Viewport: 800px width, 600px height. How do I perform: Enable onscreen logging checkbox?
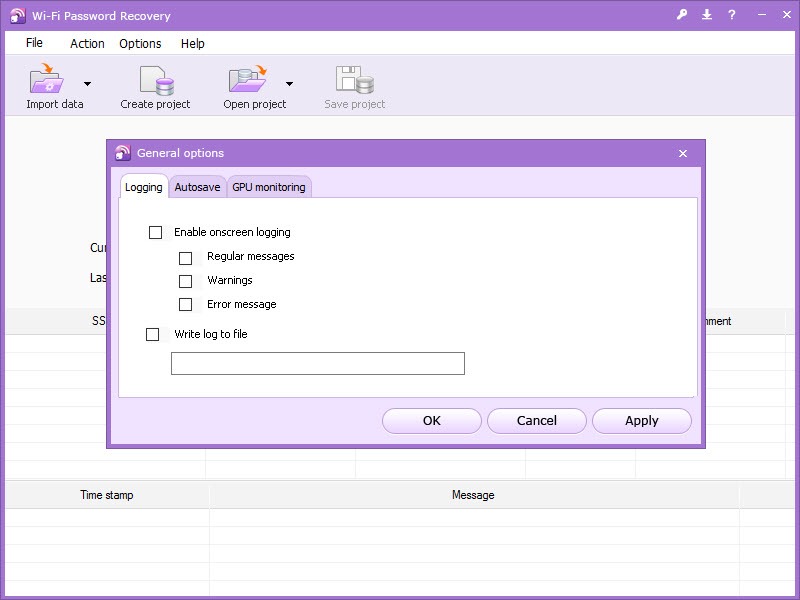pos(156,233)
